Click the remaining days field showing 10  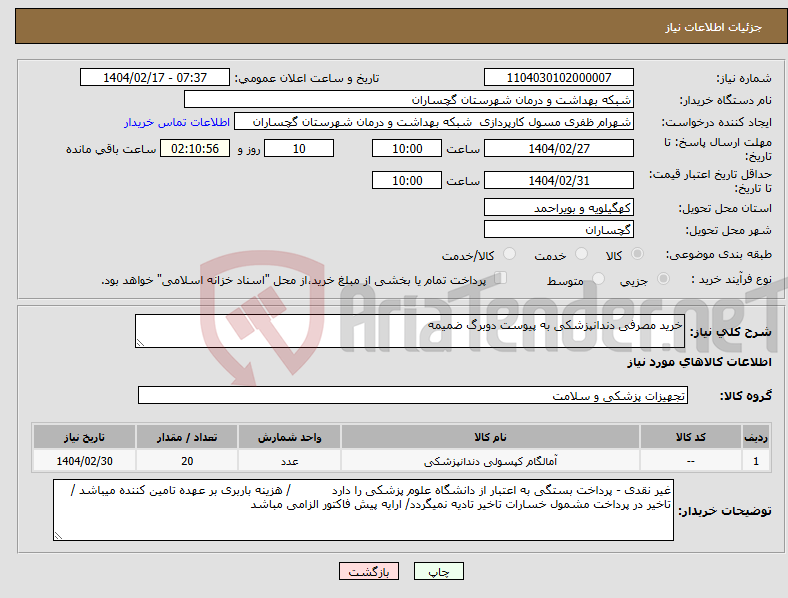(299, 149)
